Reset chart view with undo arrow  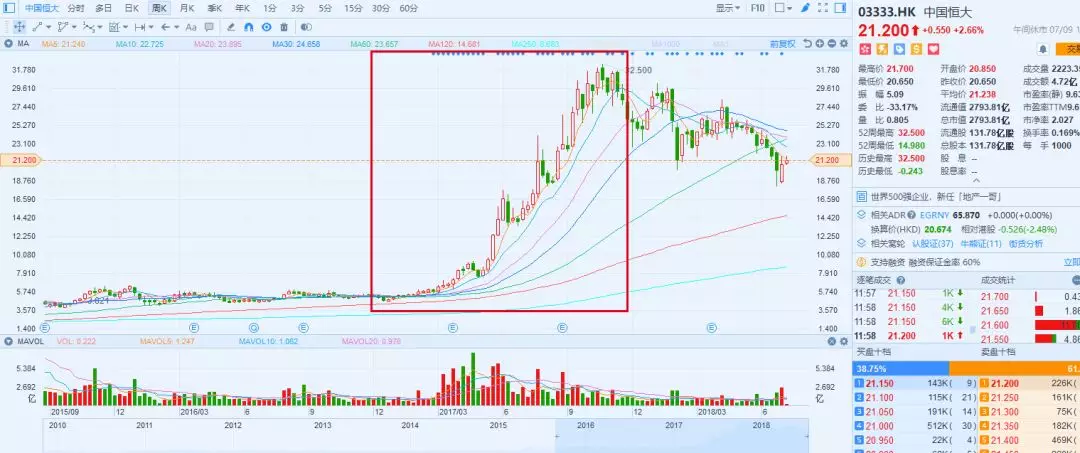click(807, 43)
